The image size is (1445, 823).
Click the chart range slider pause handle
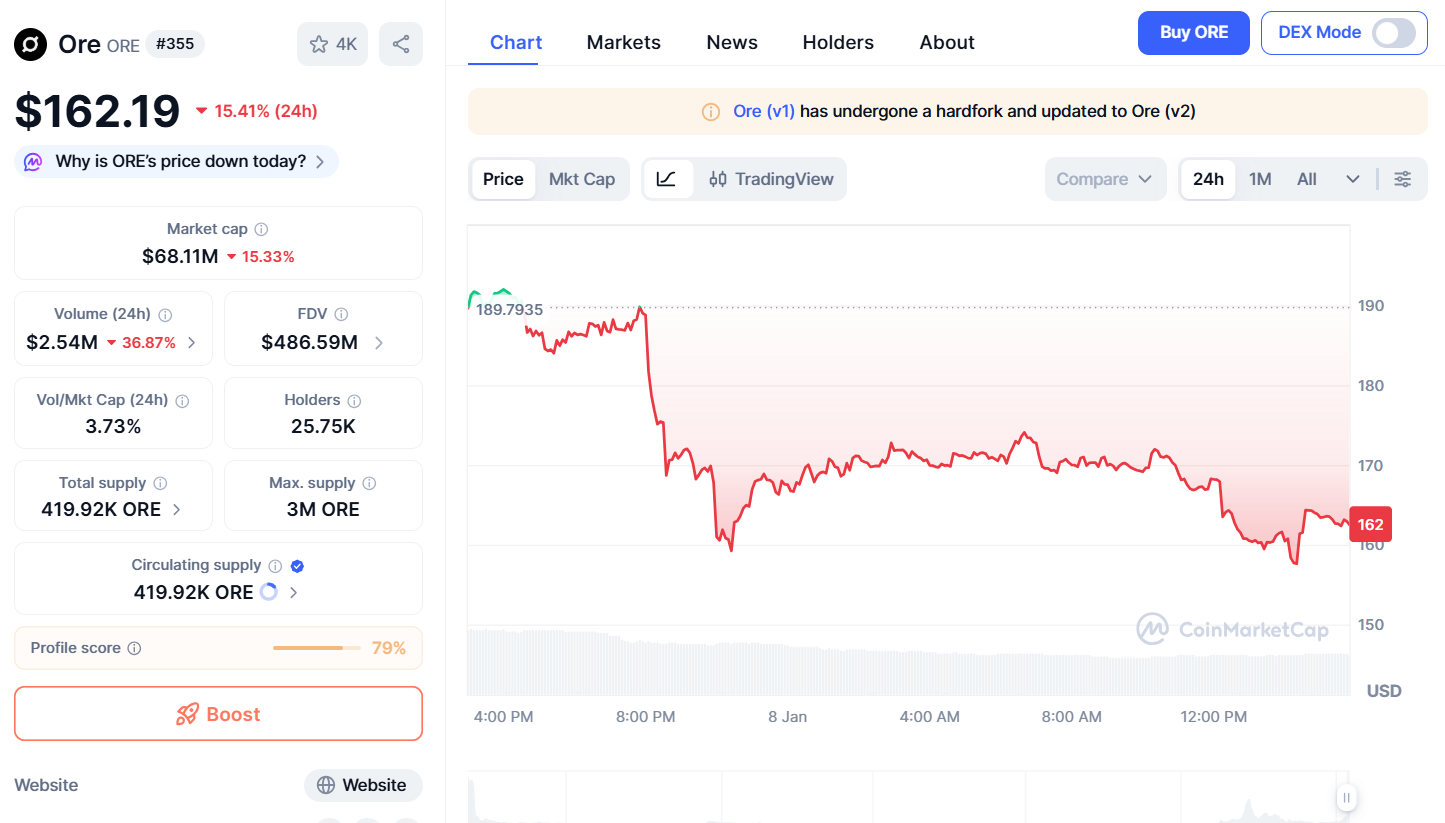coord(1347,797)
